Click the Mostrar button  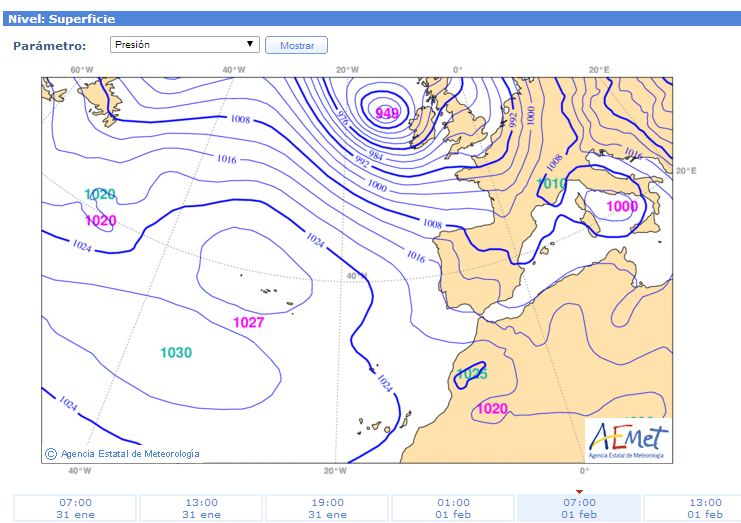tap(296, 45)
